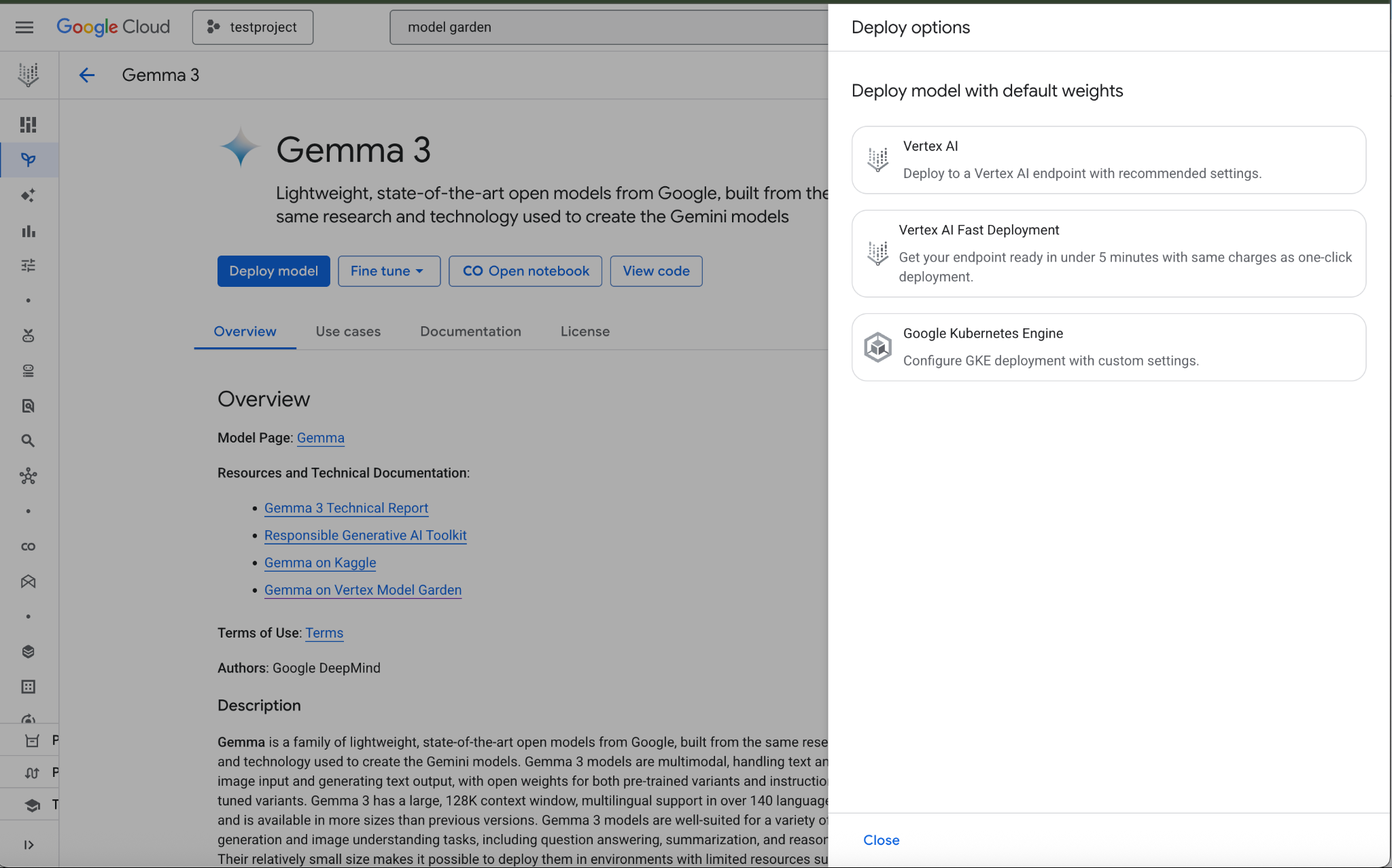The width and height of the screenshot is (1392, 868).
Task: Select the Model Garden sprout sidebar icon
Action: (28, 160)
